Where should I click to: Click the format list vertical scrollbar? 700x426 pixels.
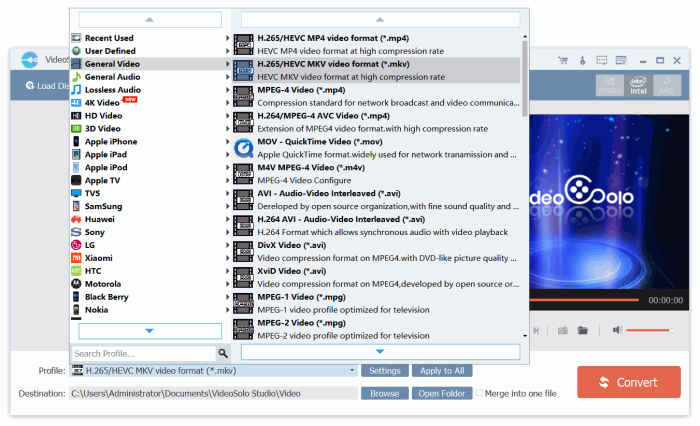(x=525, y=78)
